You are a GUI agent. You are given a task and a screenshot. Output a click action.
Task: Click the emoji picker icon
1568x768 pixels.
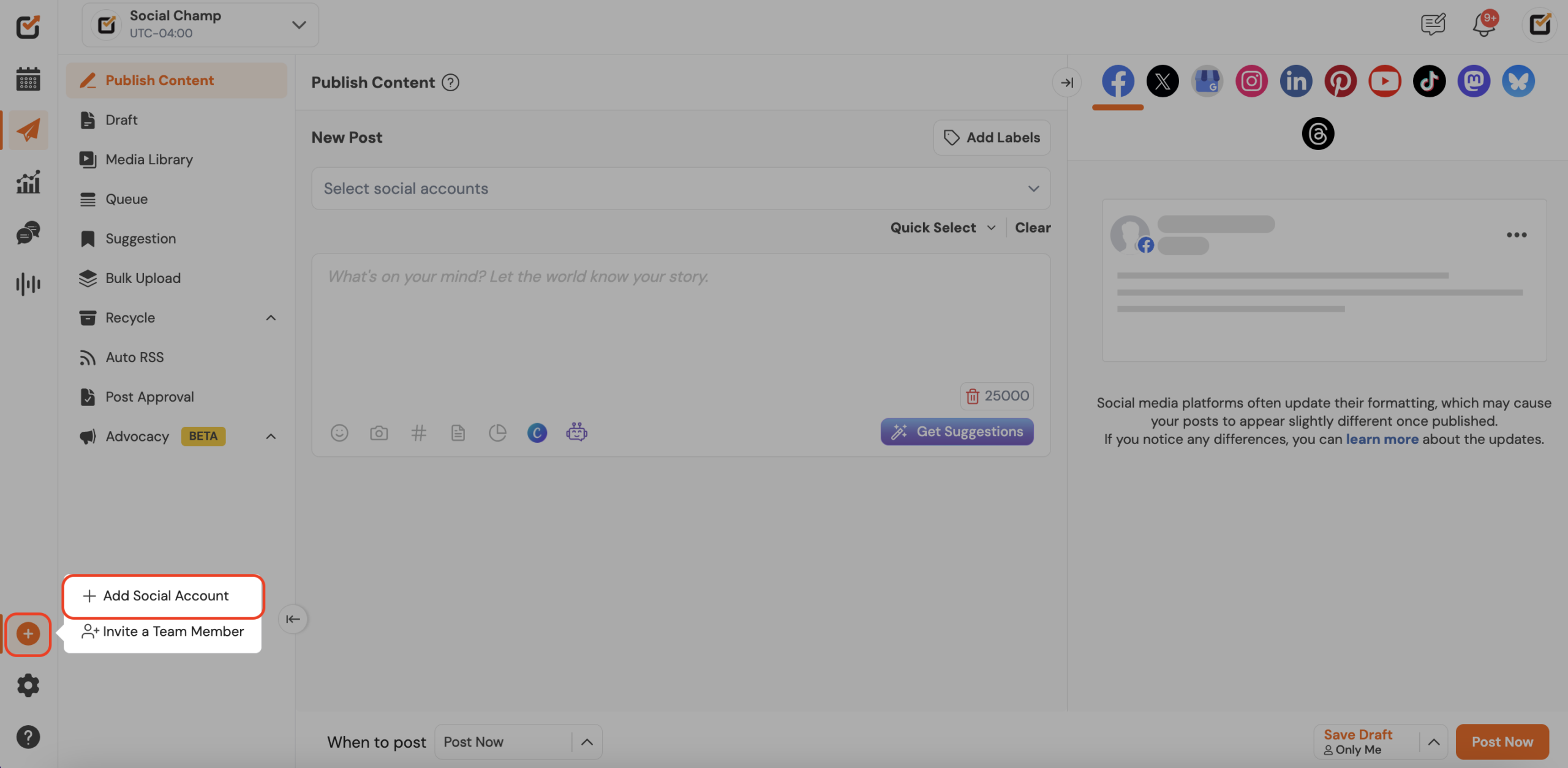(339, 433)
